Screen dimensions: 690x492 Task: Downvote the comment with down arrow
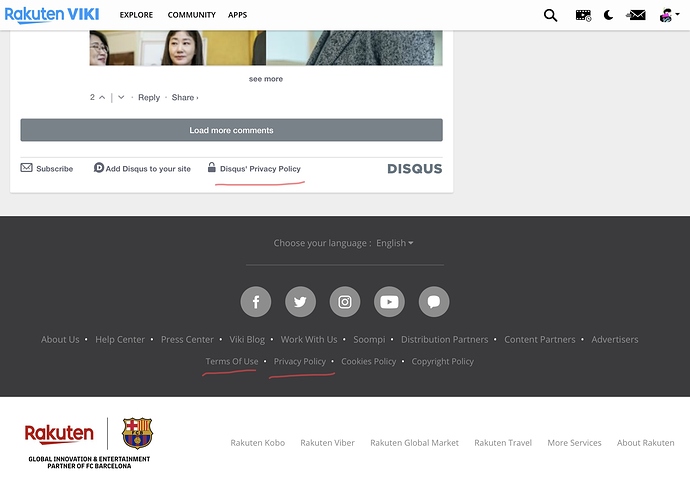pos(121,97)
